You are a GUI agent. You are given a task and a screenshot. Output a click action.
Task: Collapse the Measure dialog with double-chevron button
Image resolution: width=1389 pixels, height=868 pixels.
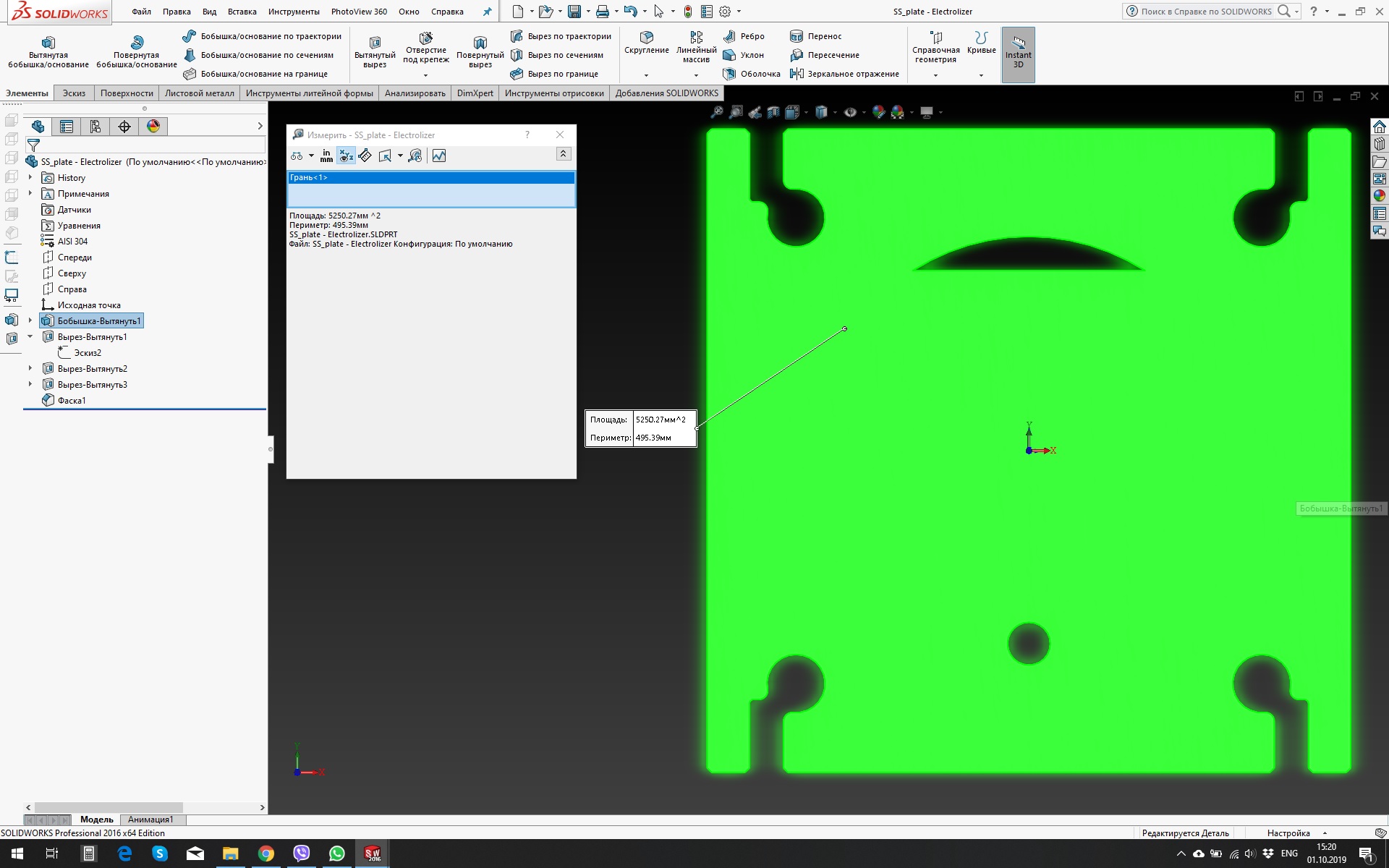(x=563, y=153)
